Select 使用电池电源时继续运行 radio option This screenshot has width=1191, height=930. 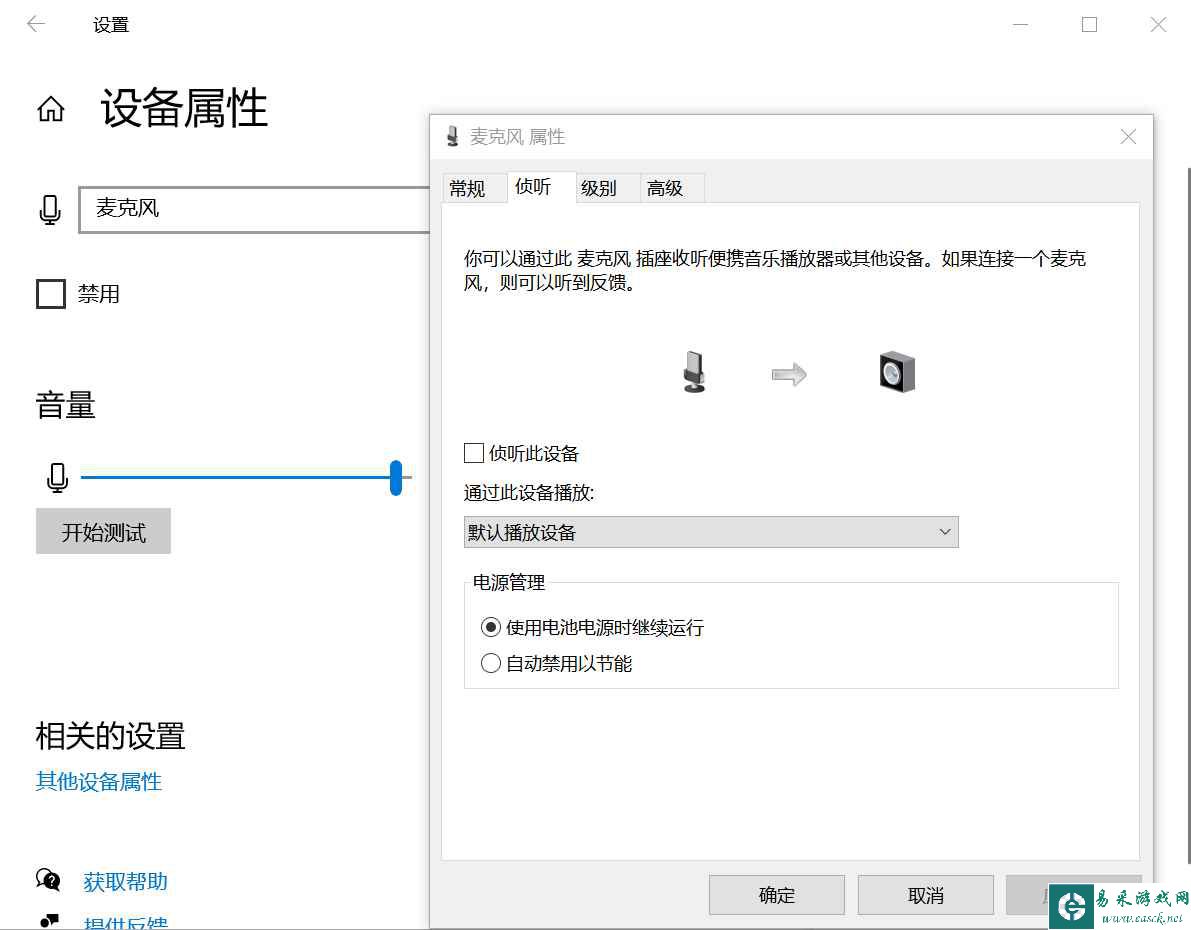[x=490, y=627]
